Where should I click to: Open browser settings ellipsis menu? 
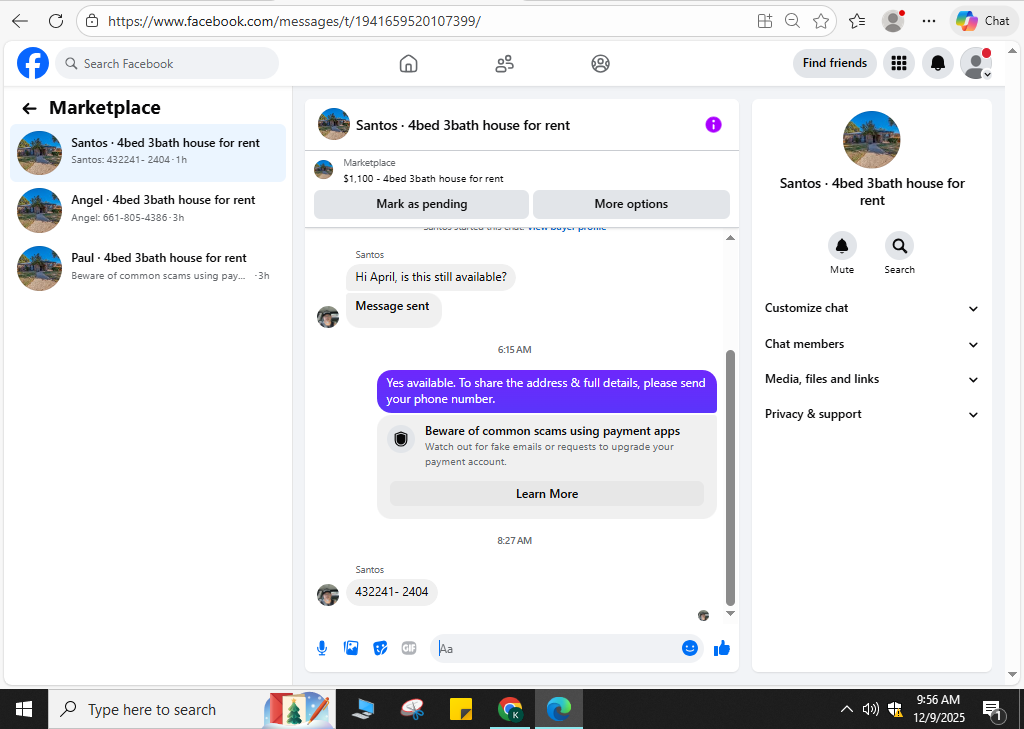click(x=929, y=21)
